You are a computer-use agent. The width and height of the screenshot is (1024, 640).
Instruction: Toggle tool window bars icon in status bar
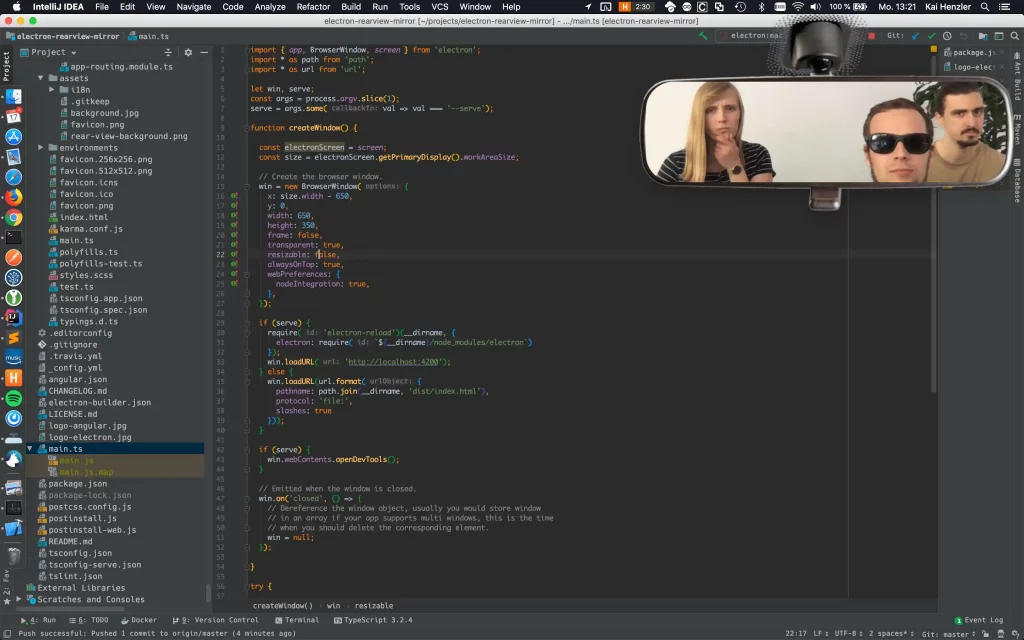coord(7,633)
